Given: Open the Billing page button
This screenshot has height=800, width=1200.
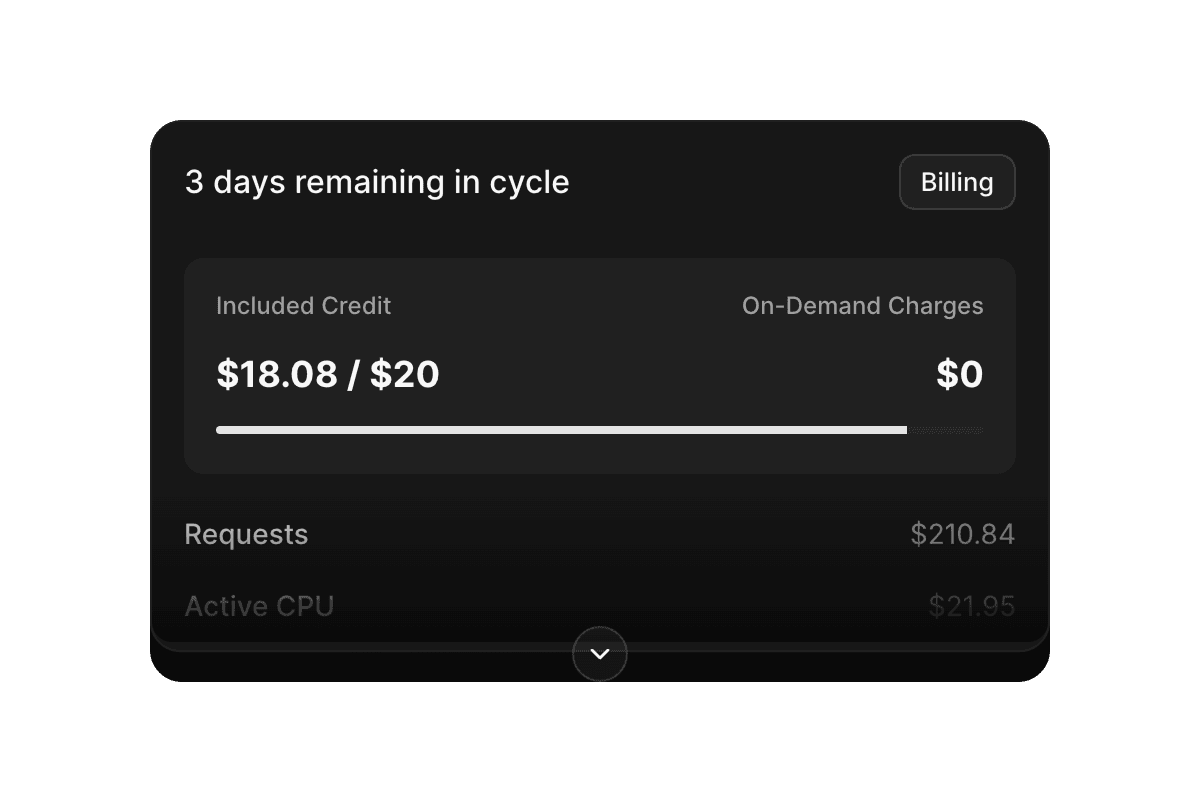Looking at the screenshot, I should click(957, 182).
